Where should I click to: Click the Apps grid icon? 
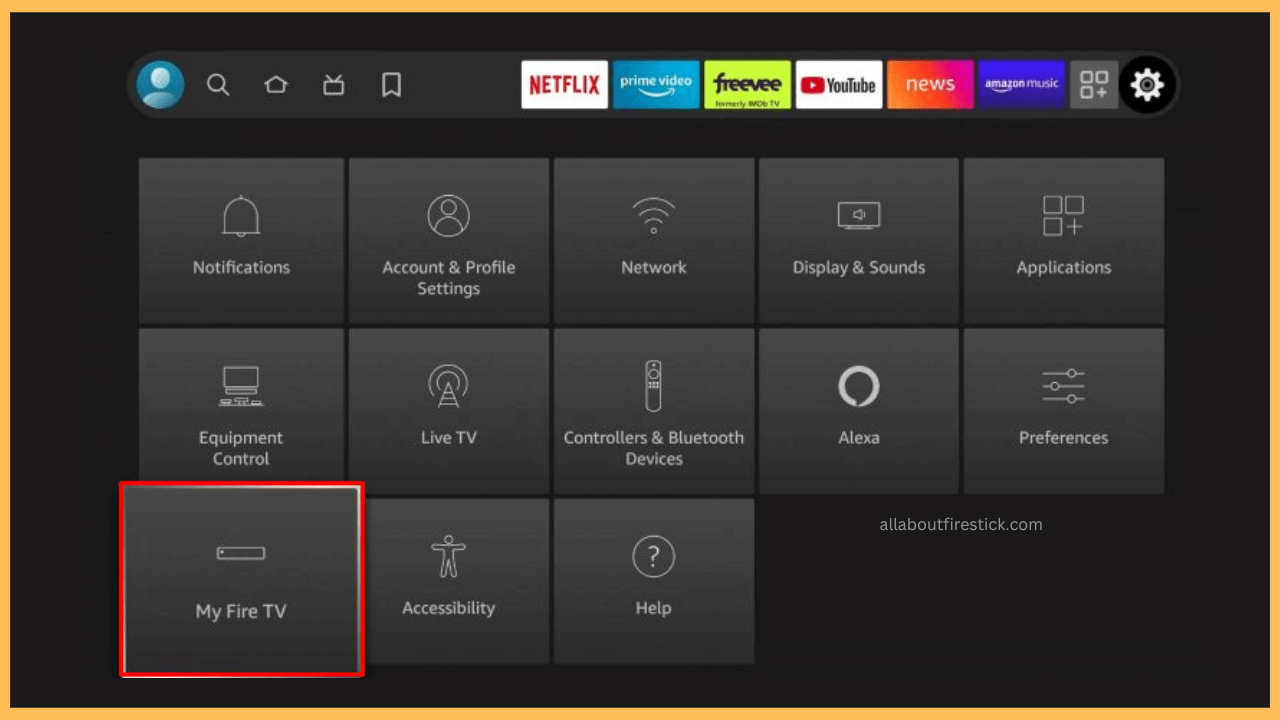pyautogui.click(x=1094, y=85)
